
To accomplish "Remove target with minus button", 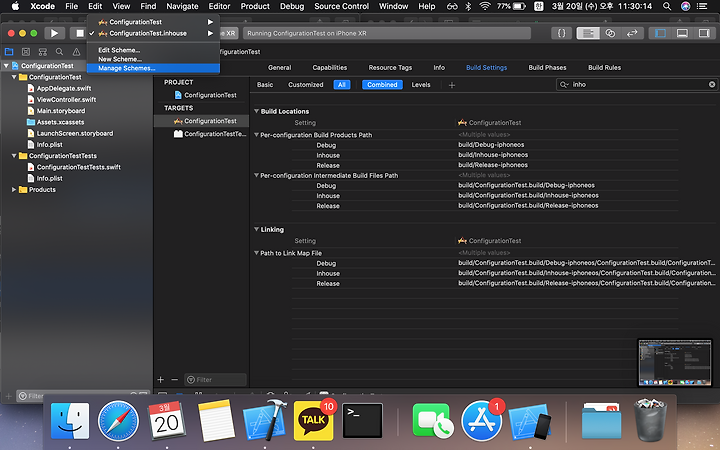I will (174, 380).
